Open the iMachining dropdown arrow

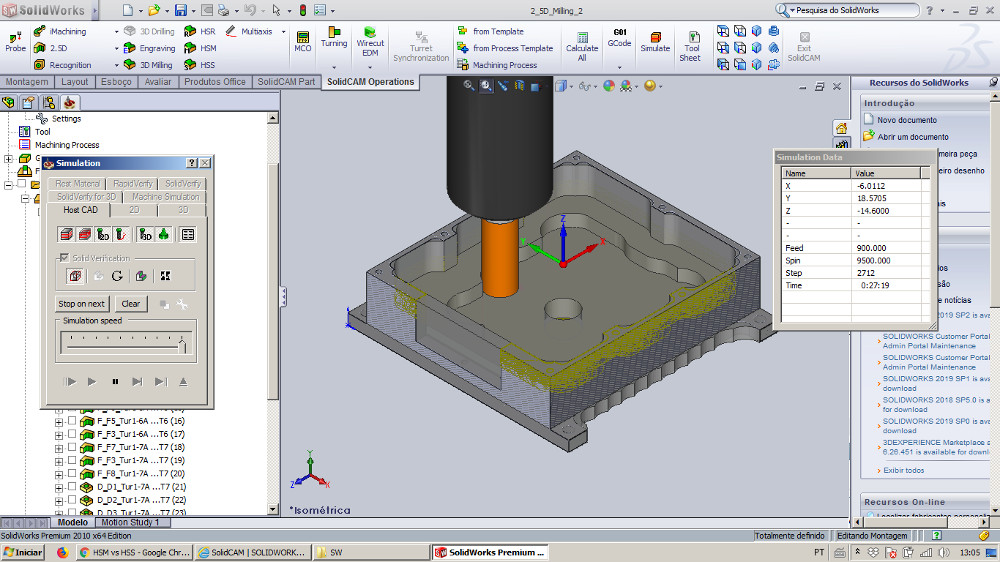[116, 31]
